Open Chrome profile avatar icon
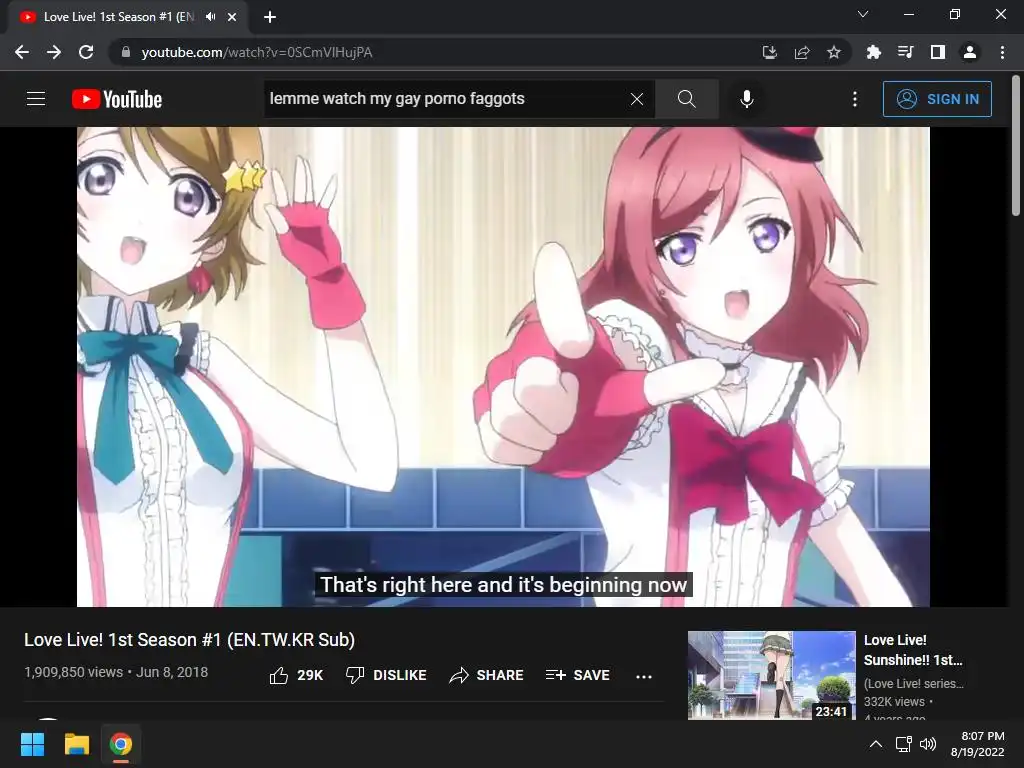Image resolution: width=1024 pixels, height=768 pixels. tap(970, 52)
